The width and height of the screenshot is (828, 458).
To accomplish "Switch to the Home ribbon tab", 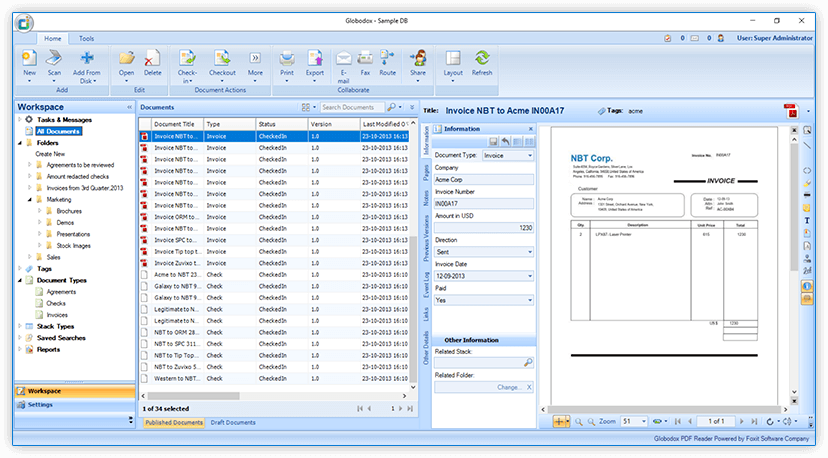I will click(52, 39).
